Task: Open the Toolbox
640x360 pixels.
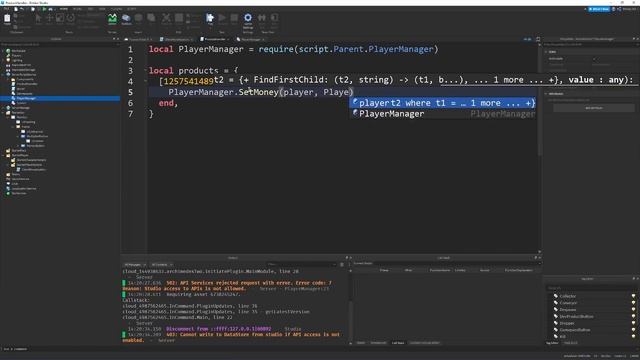Action: 126,18
